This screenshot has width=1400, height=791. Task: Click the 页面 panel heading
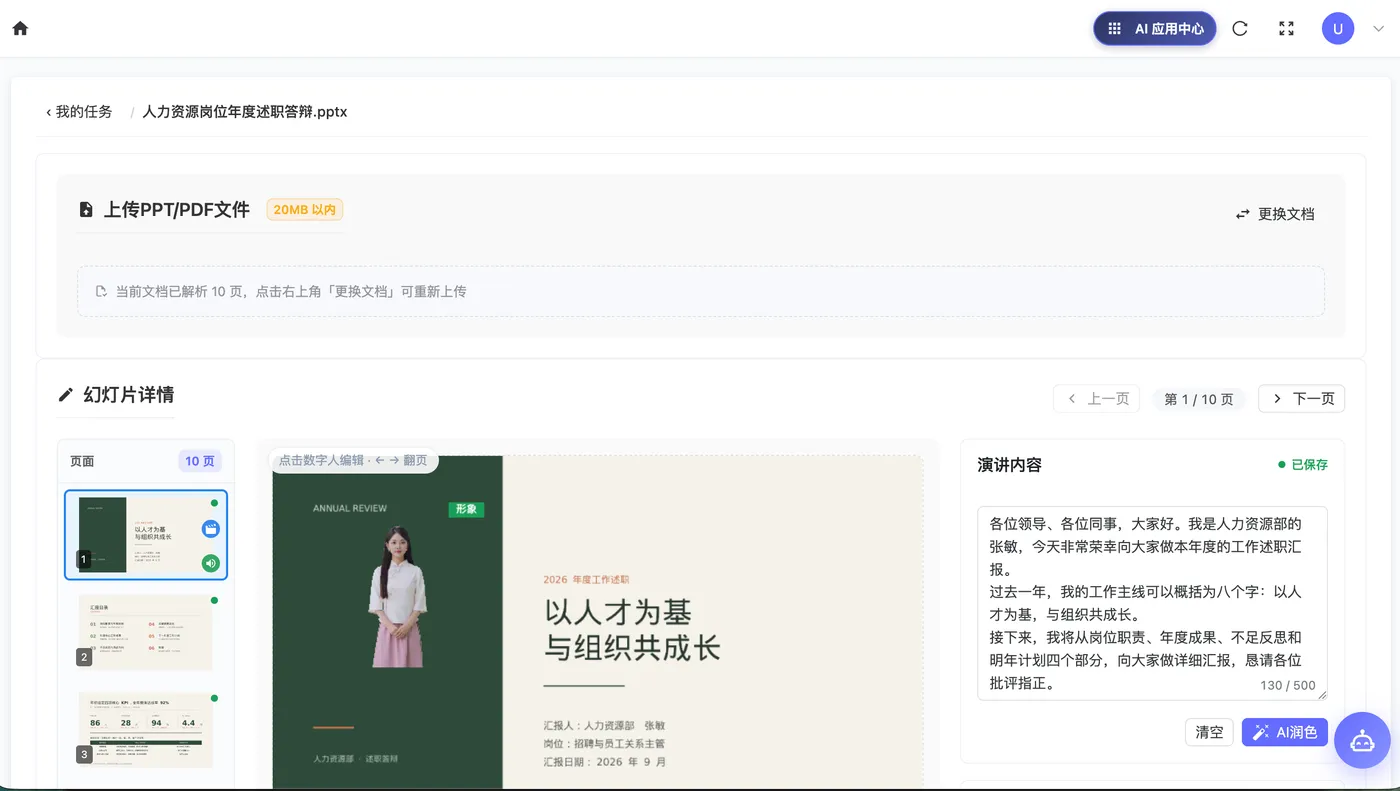[x=82, y=461]
